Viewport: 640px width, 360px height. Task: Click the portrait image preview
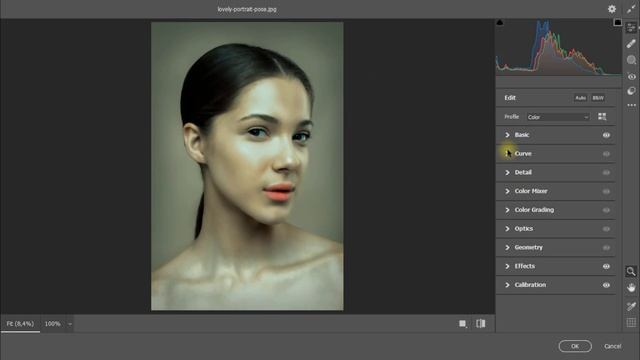(x=247, y=166)
